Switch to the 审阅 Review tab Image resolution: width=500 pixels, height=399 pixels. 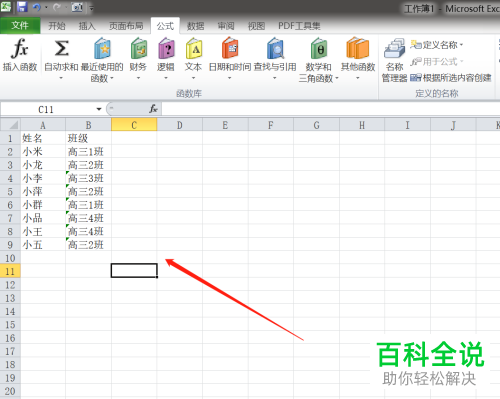[x=226, y=26]
